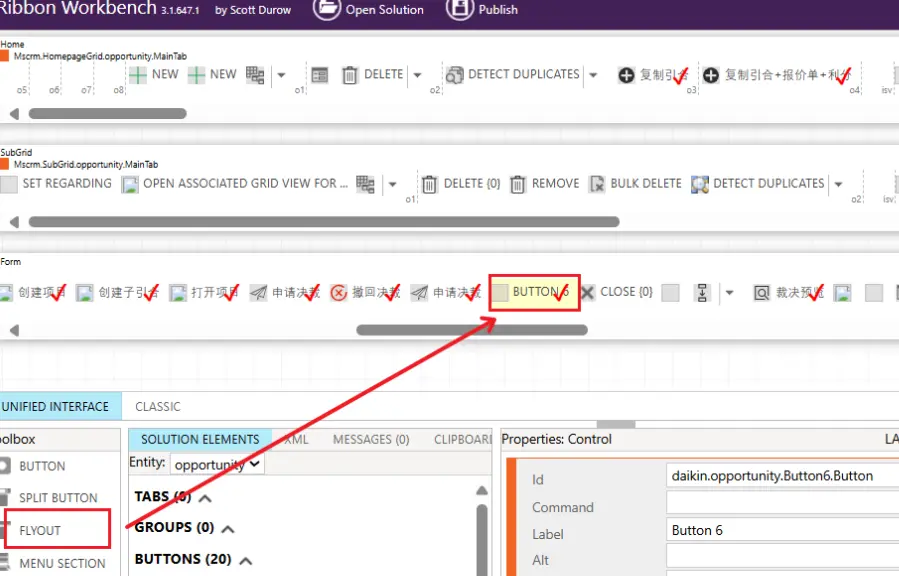899x576 pixels.
Task: Click the 创建子引合 icon in Form ribbon
Action: 85,292
